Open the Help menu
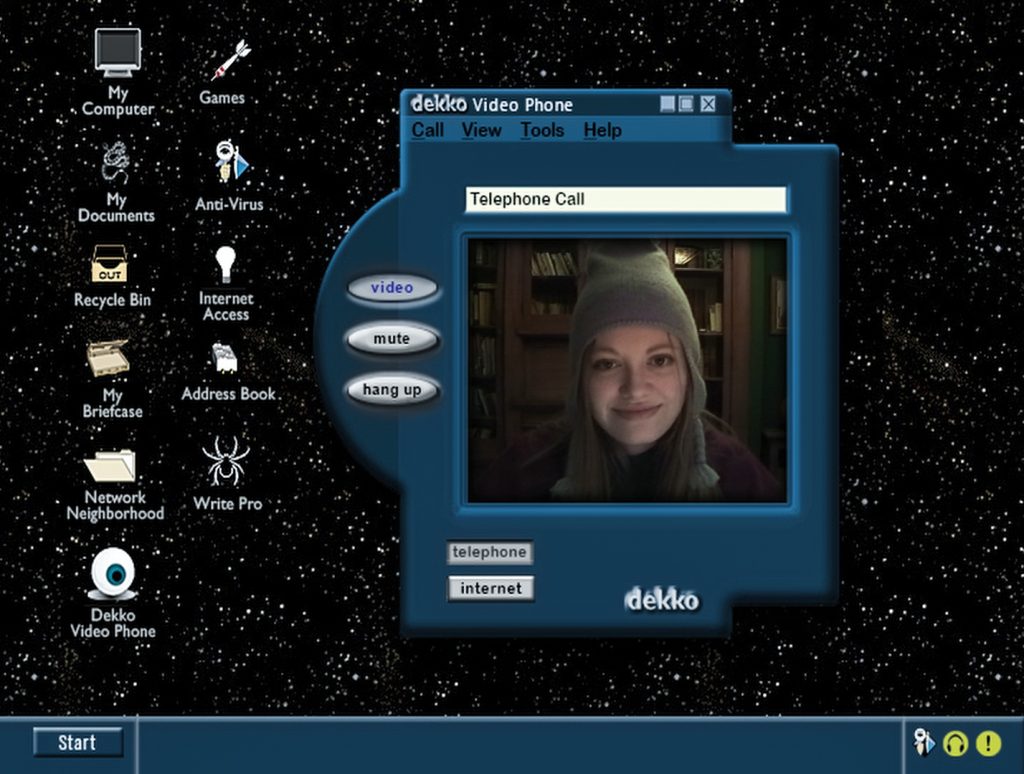1024x774 pixels. 603,130
